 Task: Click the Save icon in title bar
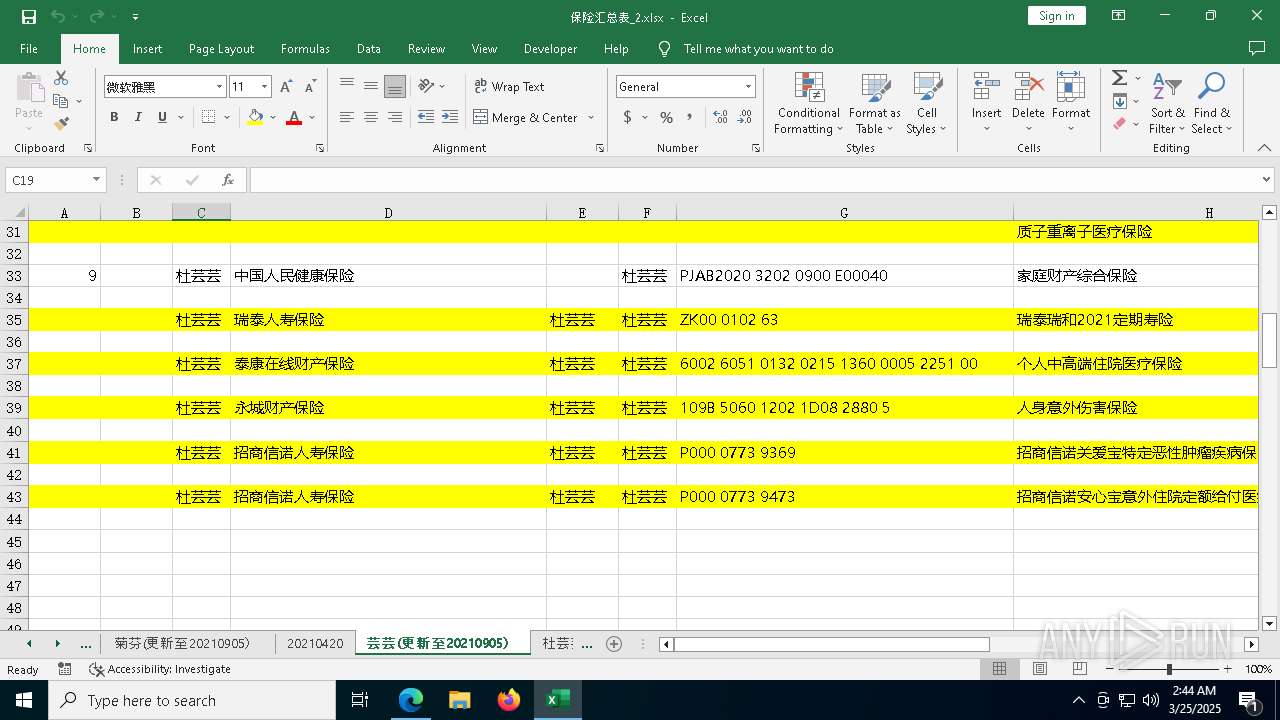point(29,17)
